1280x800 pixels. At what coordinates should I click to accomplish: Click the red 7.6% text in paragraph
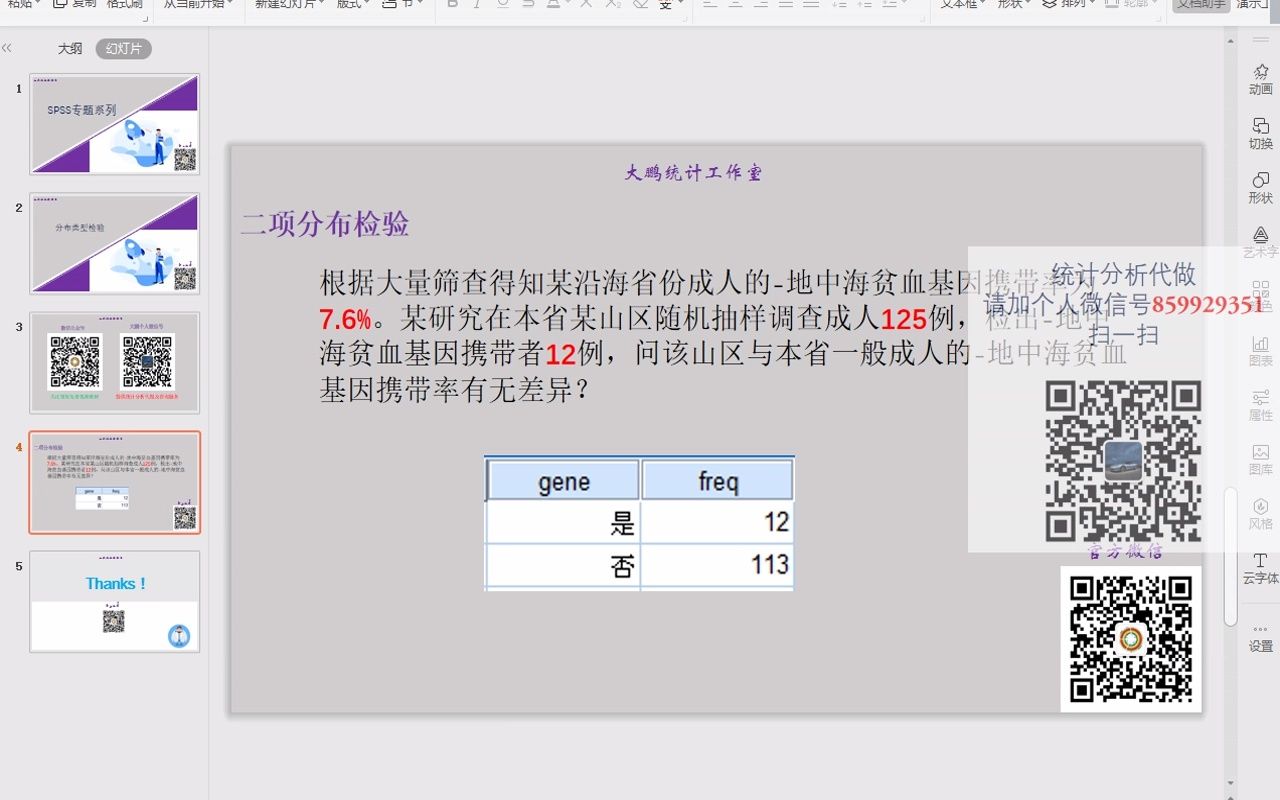tap(345, 319)
